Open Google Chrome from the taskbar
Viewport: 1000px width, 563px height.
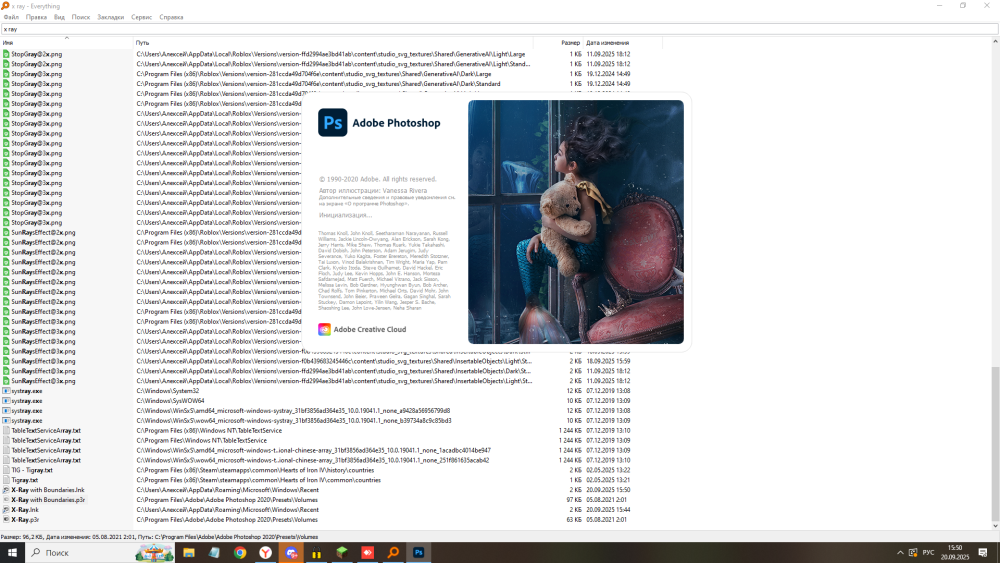click(240, 553)
